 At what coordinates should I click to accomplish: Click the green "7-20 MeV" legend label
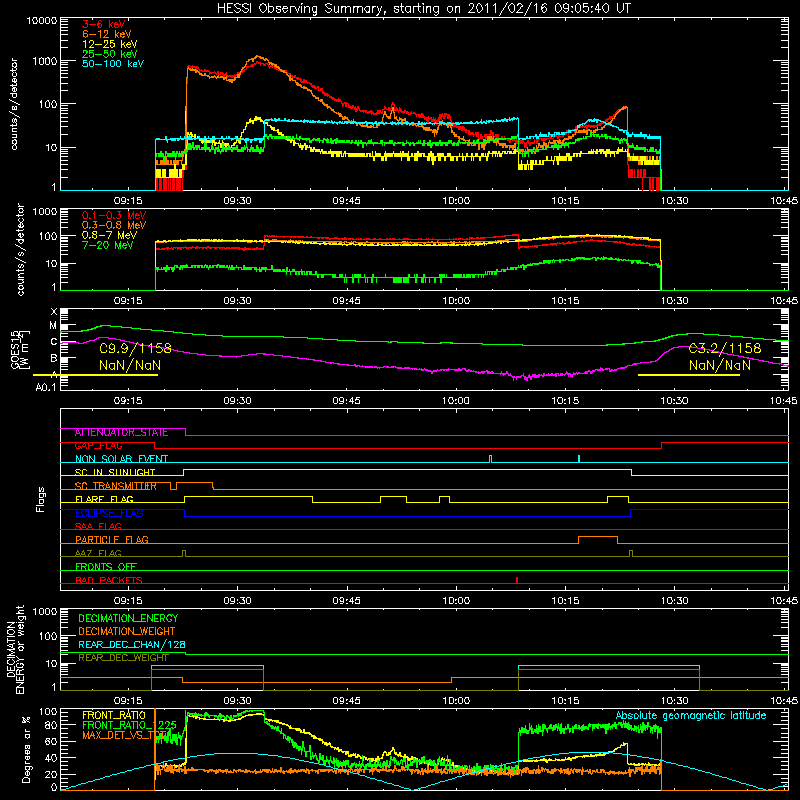click(107, 245)
